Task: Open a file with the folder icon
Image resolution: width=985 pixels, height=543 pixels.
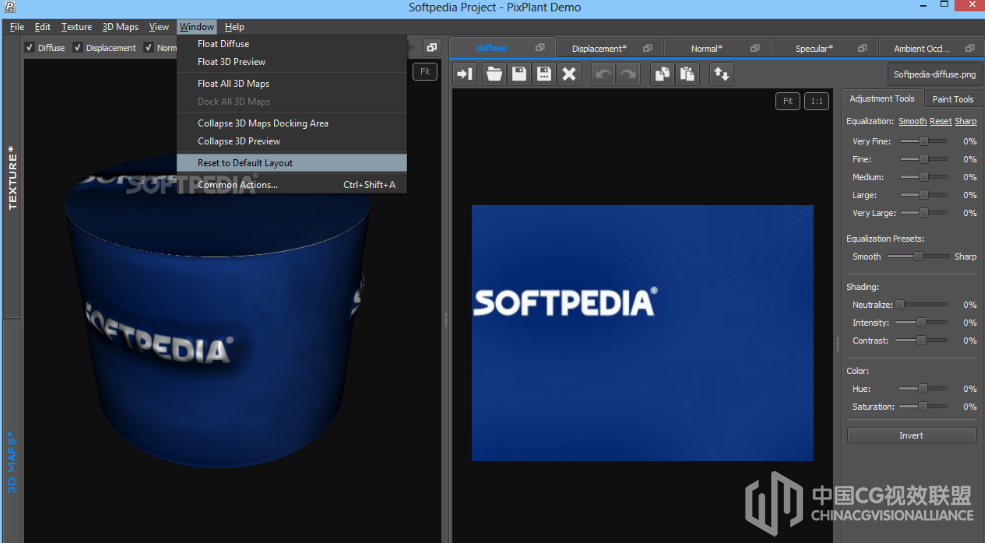Action: (x=494, y=74)
